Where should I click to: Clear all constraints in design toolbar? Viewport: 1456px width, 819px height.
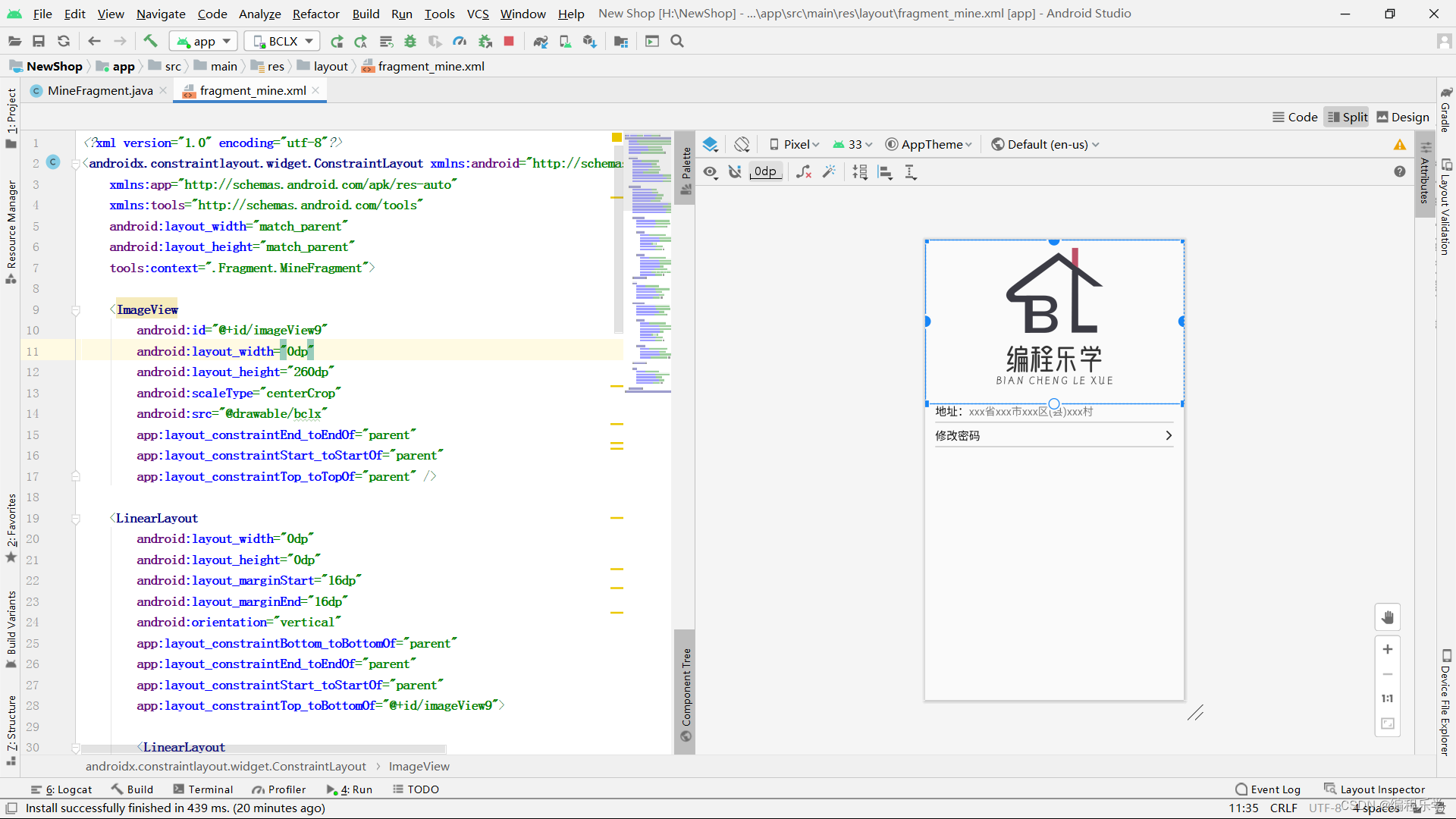tap(804, 172)
